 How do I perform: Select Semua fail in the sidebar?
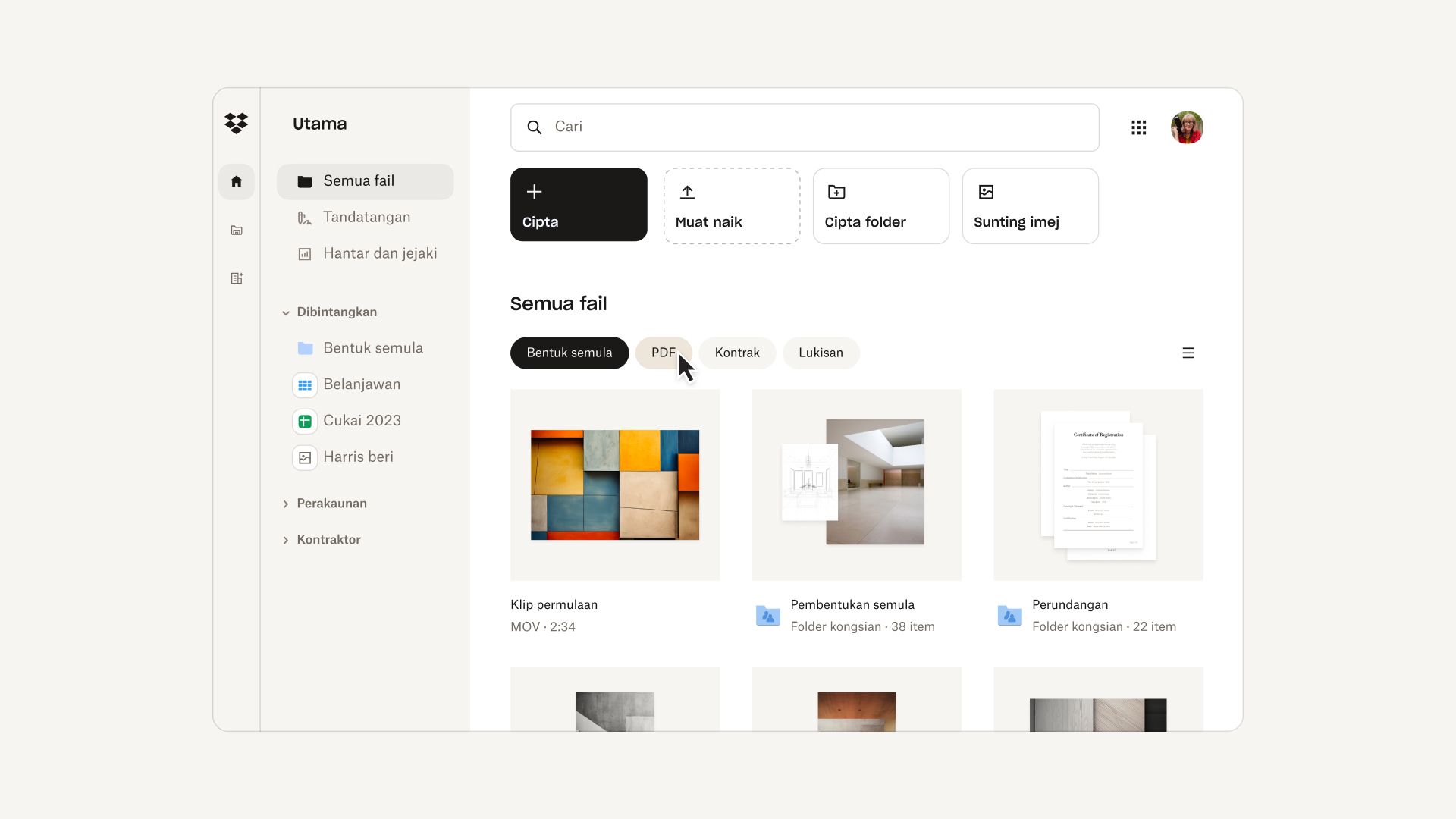(x=358, y=180)
